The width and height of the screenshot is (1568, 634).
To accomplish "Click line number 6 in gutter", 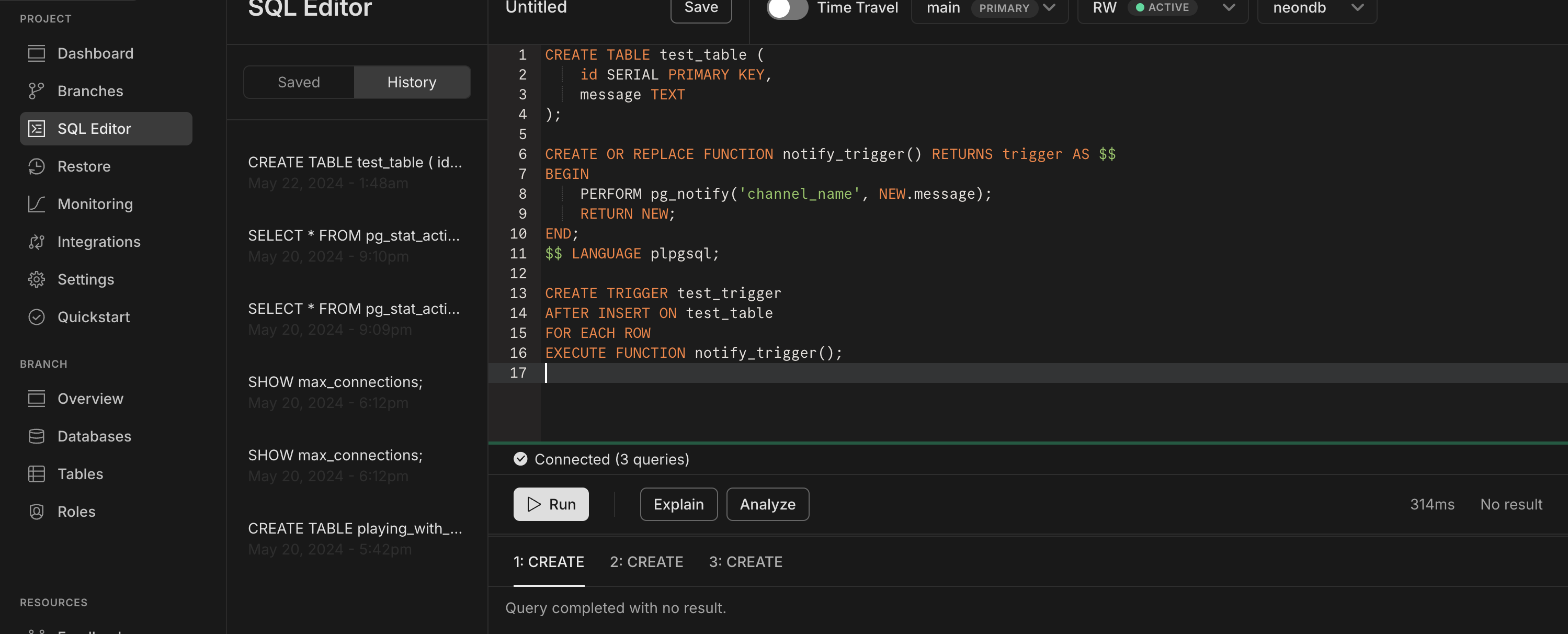I will pos(522,154).
